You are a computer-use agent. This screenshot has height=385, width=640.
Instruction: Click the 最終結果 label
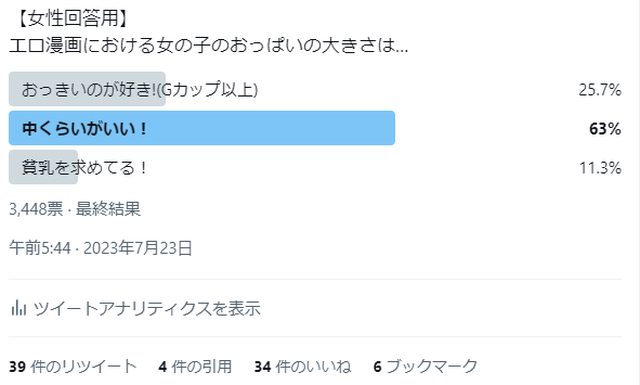(108, 209)
